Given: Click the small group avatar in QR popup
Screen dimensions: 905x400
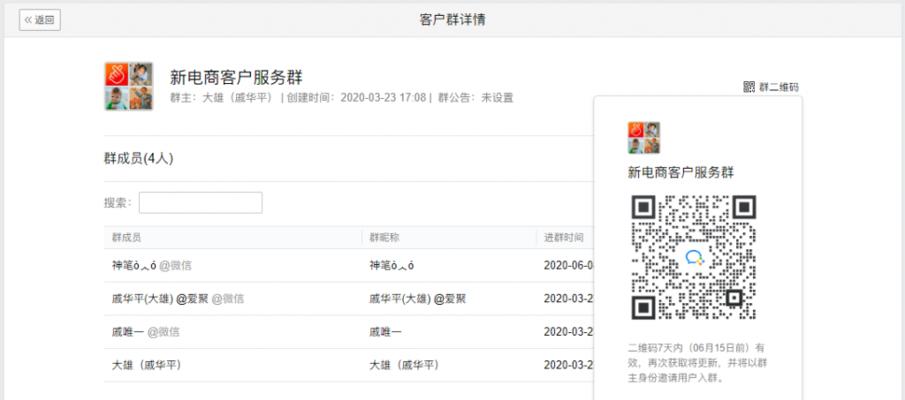Looking at the screenshot, I should pos(644,137).
